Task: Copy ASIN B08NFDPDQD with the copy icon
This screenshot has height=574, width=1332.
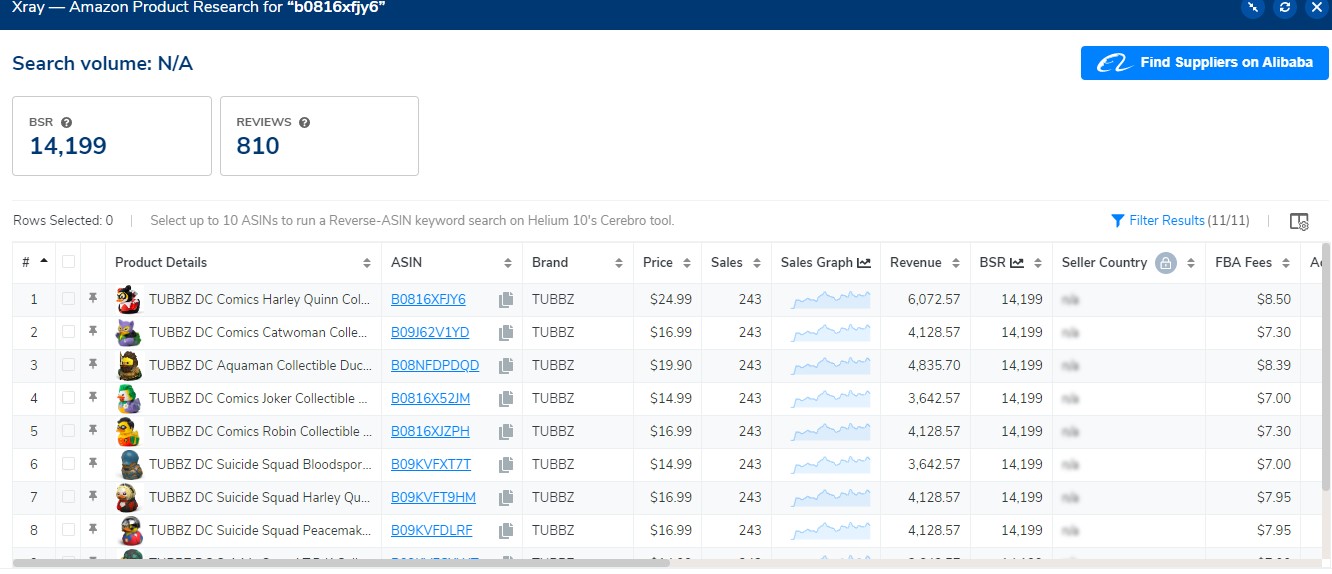Action: tap(506, 365)
